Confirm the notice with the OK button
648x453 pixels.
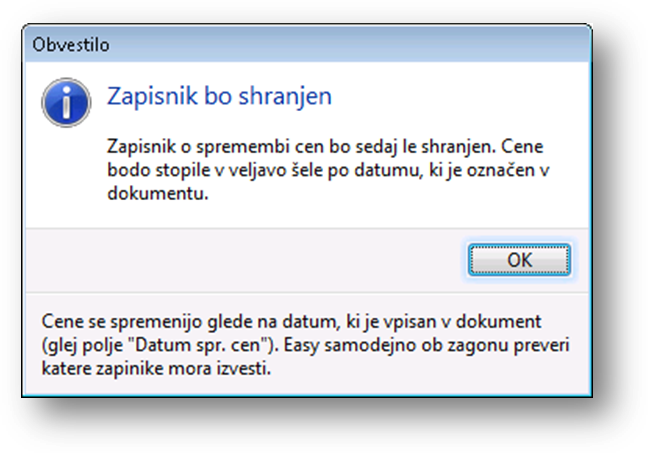pyautogui.click(x=519, y=260)
